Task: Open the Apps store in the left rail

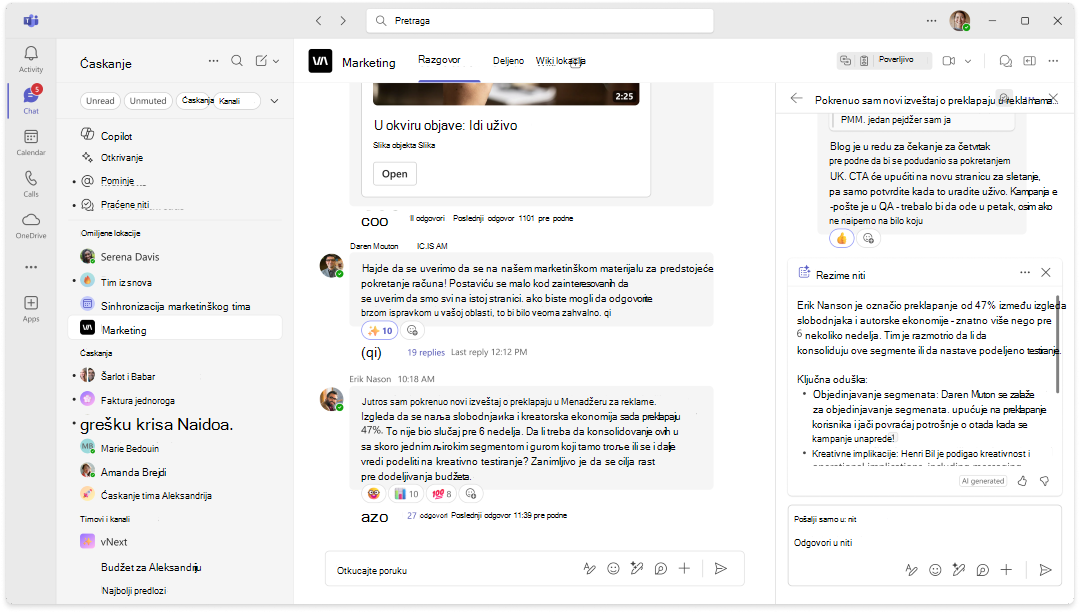Action: click(x=31, y=309)
